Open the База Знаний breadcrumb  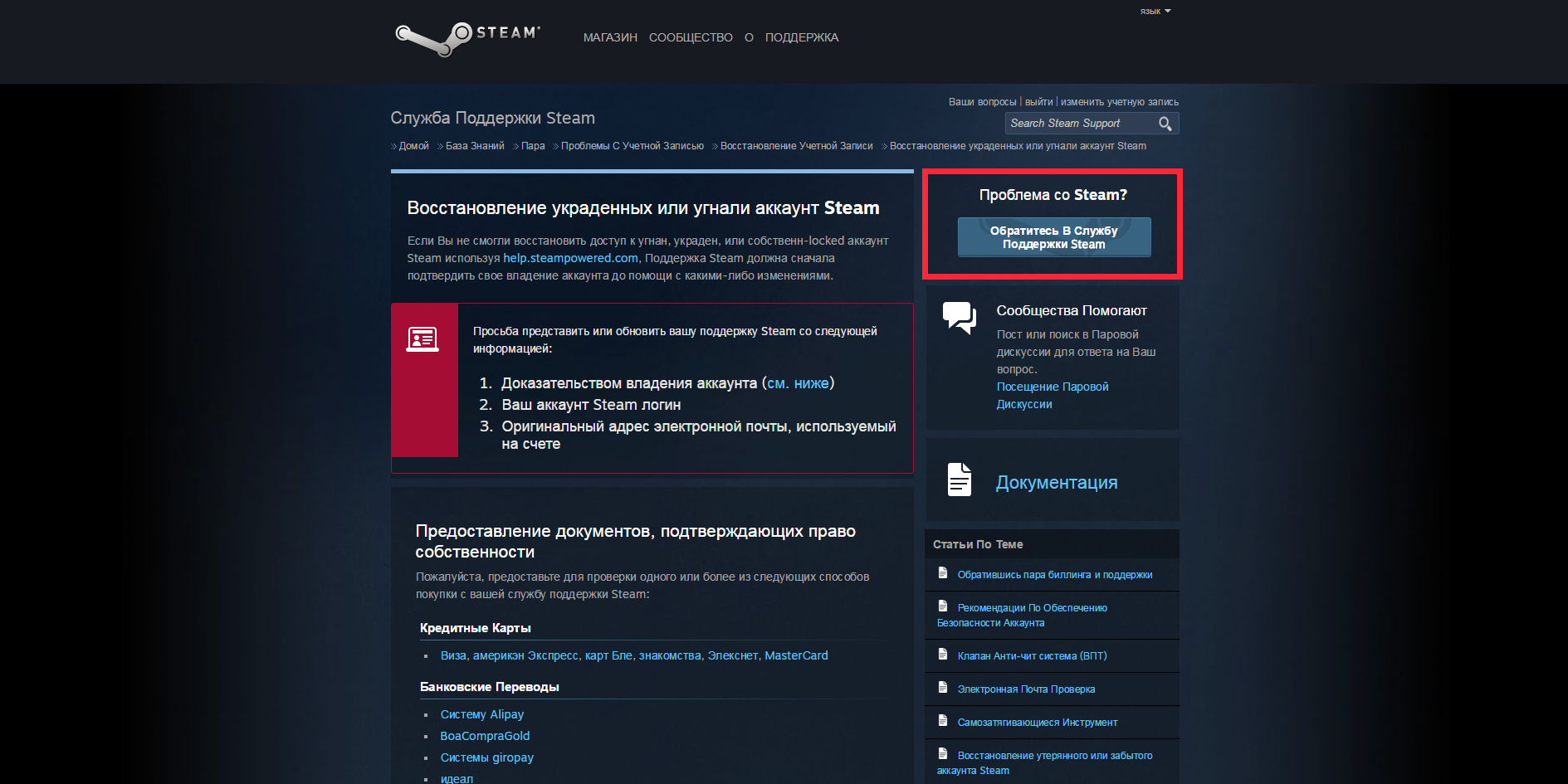475,146
